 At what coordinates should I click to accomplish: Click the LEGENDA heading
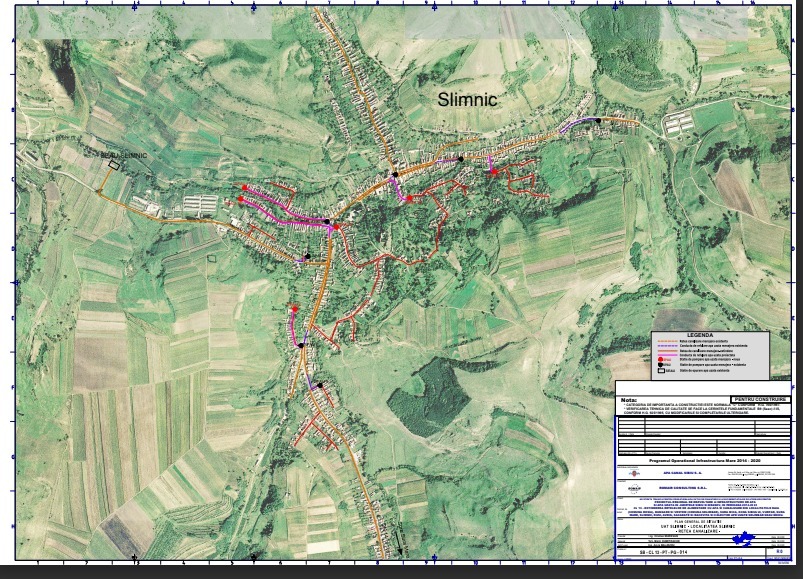point(700,335)
